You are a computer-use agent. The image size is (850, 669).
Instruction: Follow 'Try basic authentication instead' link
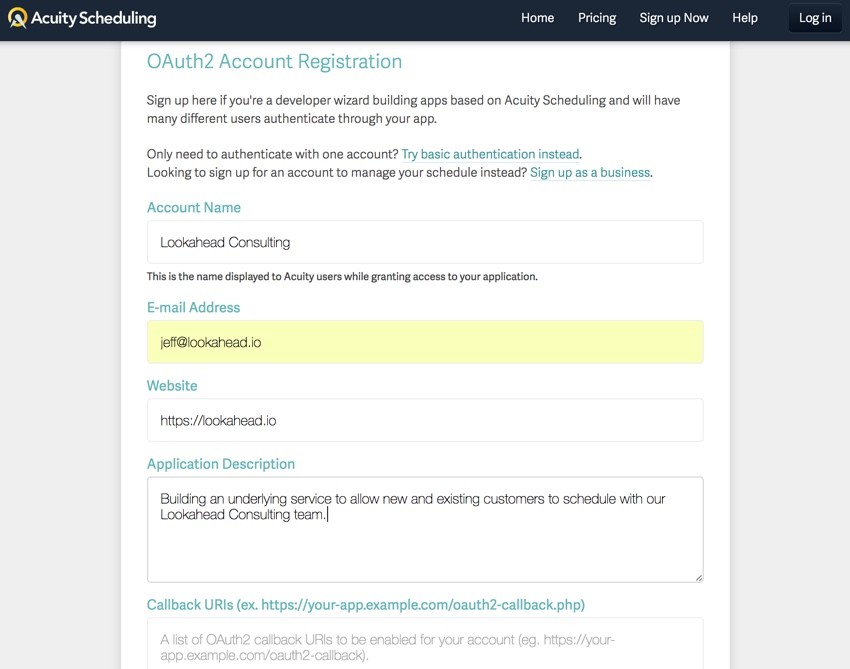[490, 154]
